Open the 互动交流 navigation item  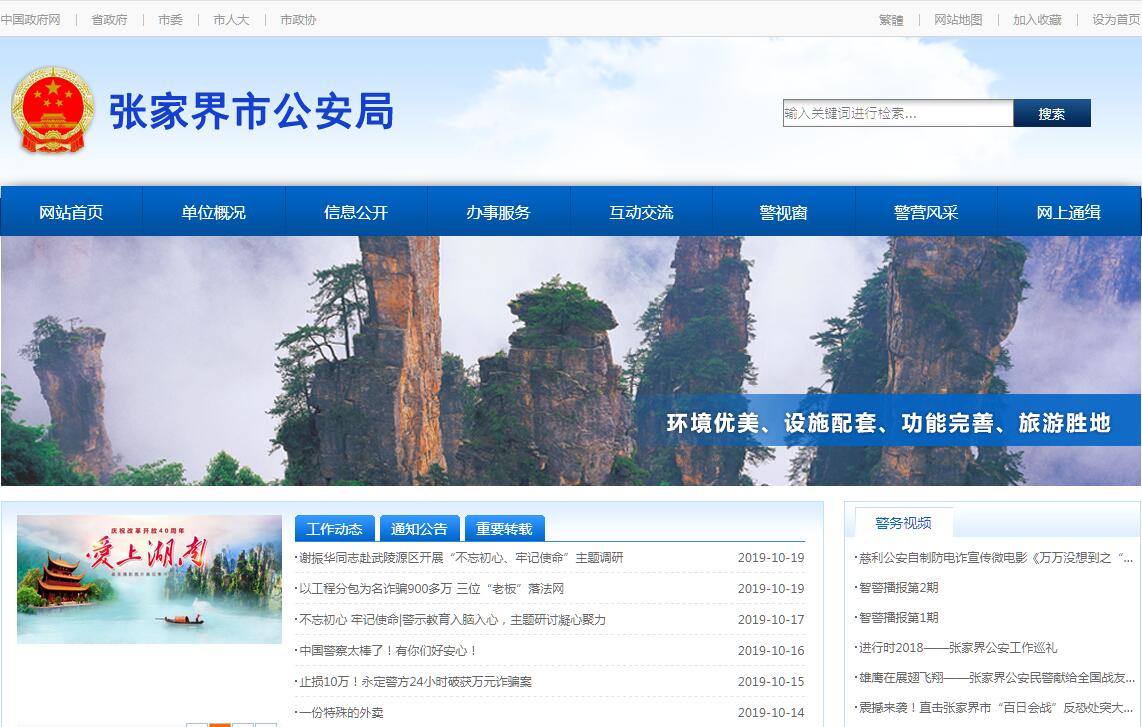pos(641,212)
